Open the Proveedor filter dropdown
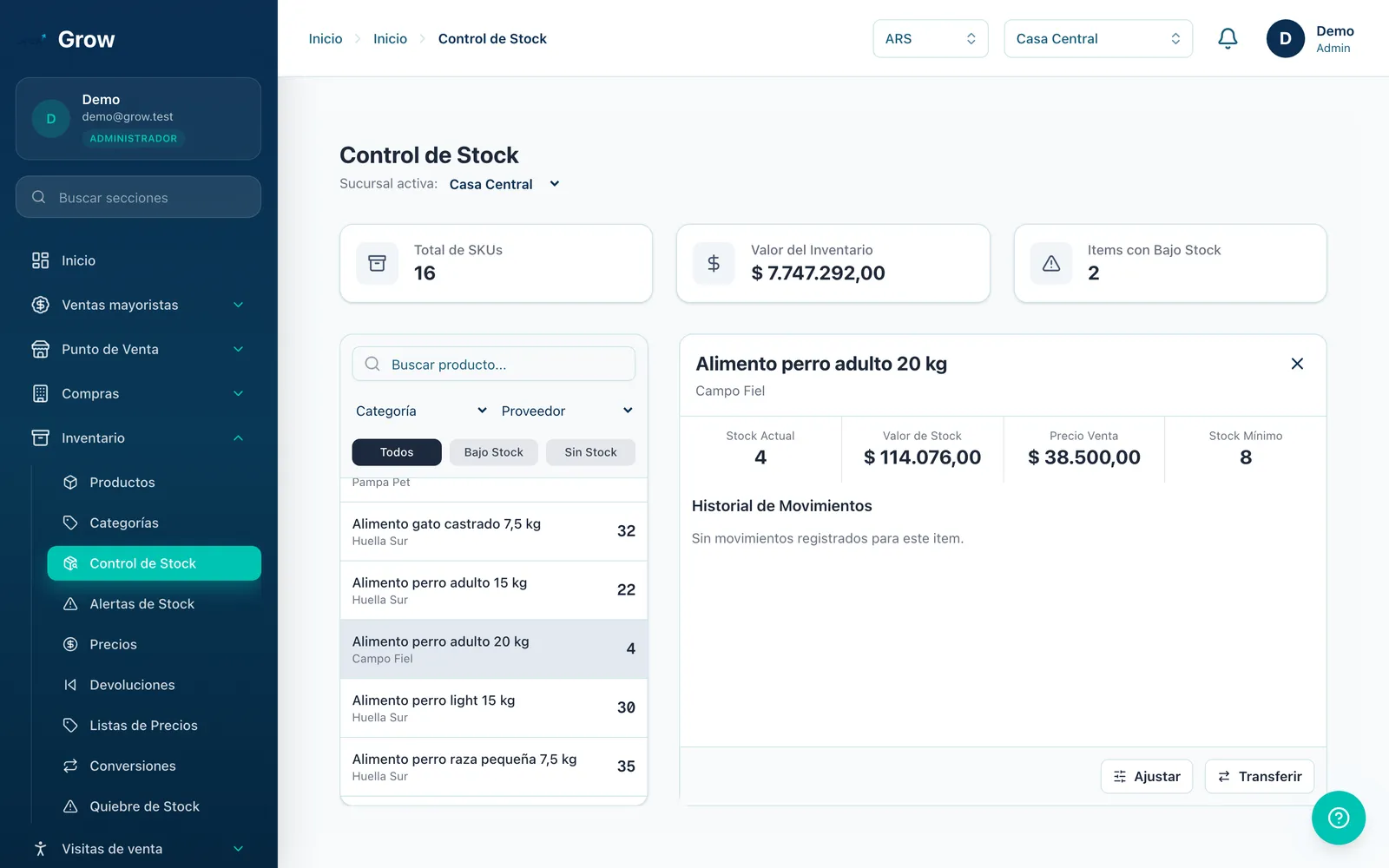The width and height of the screenshot is (1389, 868). (x=567, y=411)
